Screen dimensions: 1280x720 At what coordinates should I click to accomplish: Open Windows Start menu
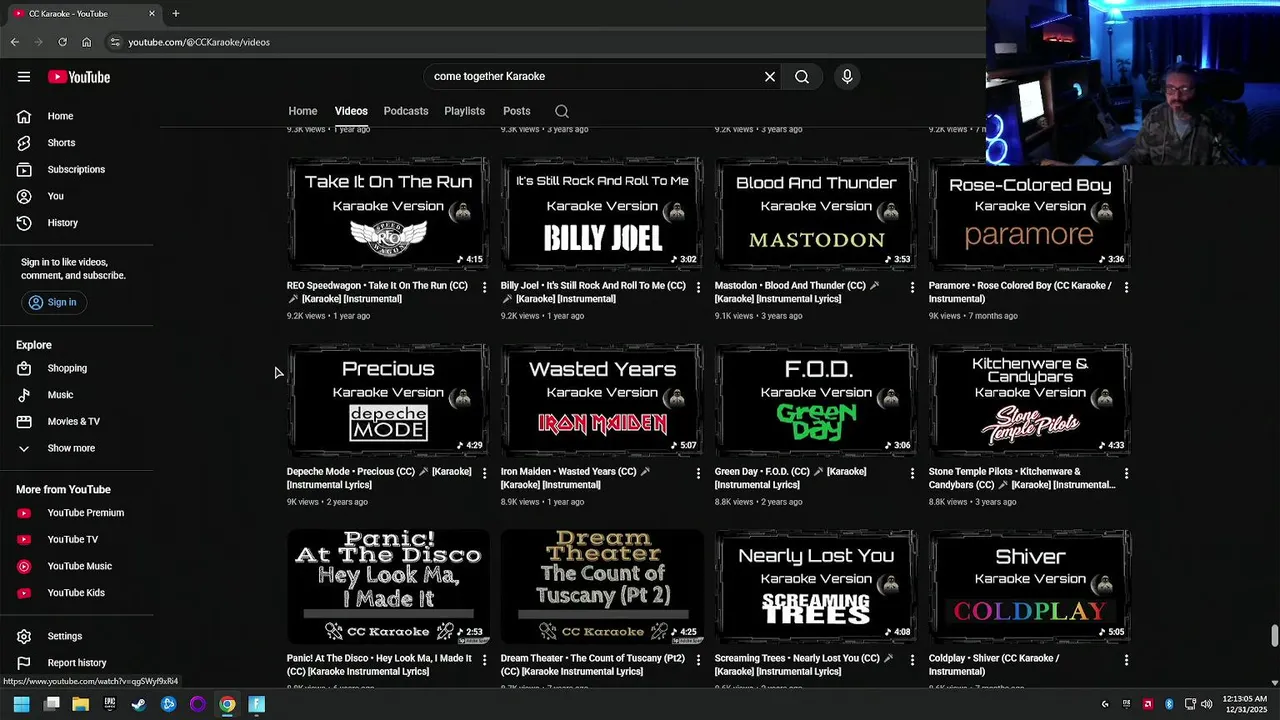click(21, 704)
